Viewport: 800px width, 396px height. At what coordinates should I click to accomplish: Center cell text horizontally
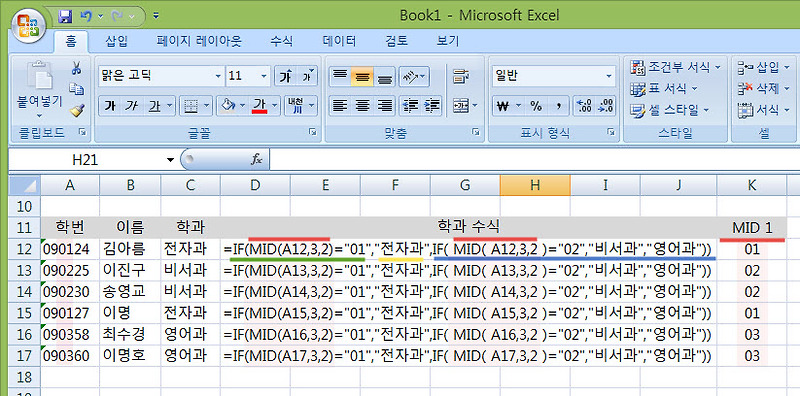(362, 106)
